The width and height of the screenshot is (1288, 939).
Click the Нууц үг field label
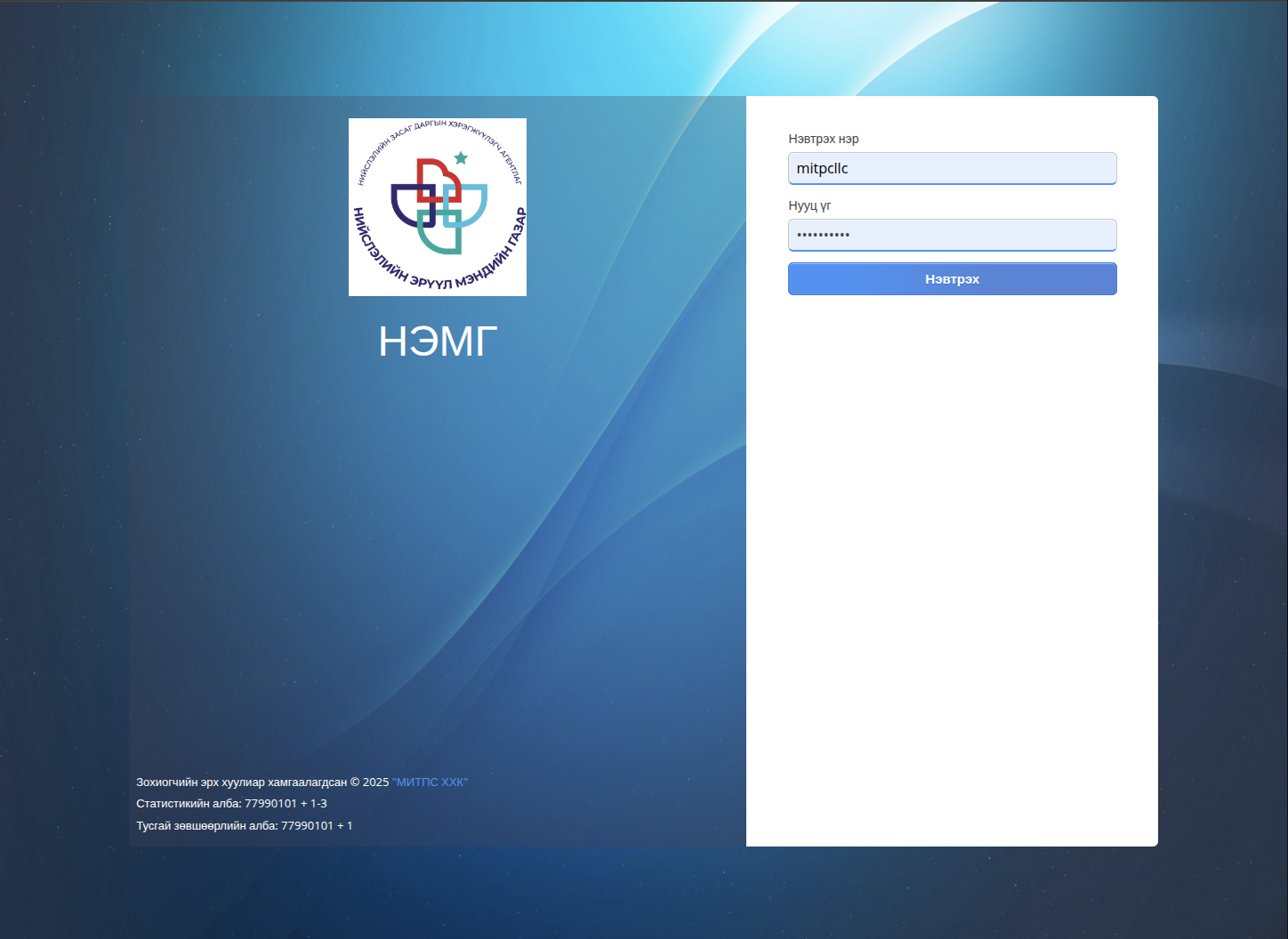click(x=809, y=205)
